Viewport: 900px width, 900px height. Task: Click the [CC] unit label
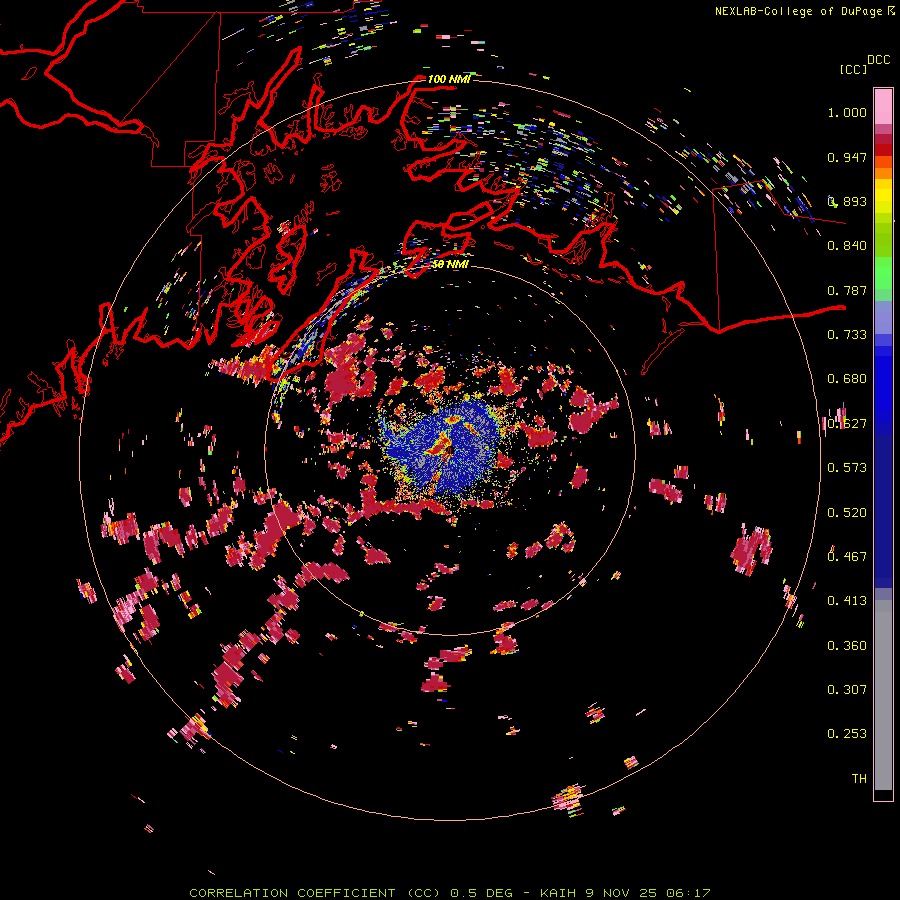[853, 69]
